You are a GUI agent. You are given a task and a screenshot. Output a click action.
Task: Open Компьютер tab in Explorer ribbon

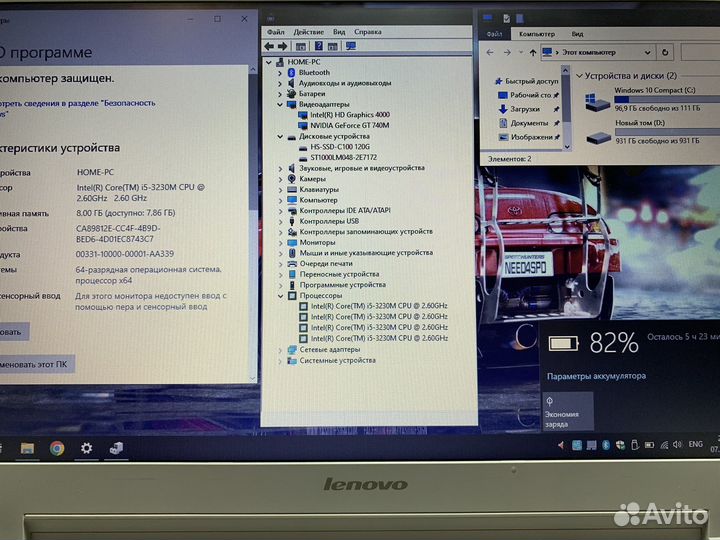click(x=537, y=34)
